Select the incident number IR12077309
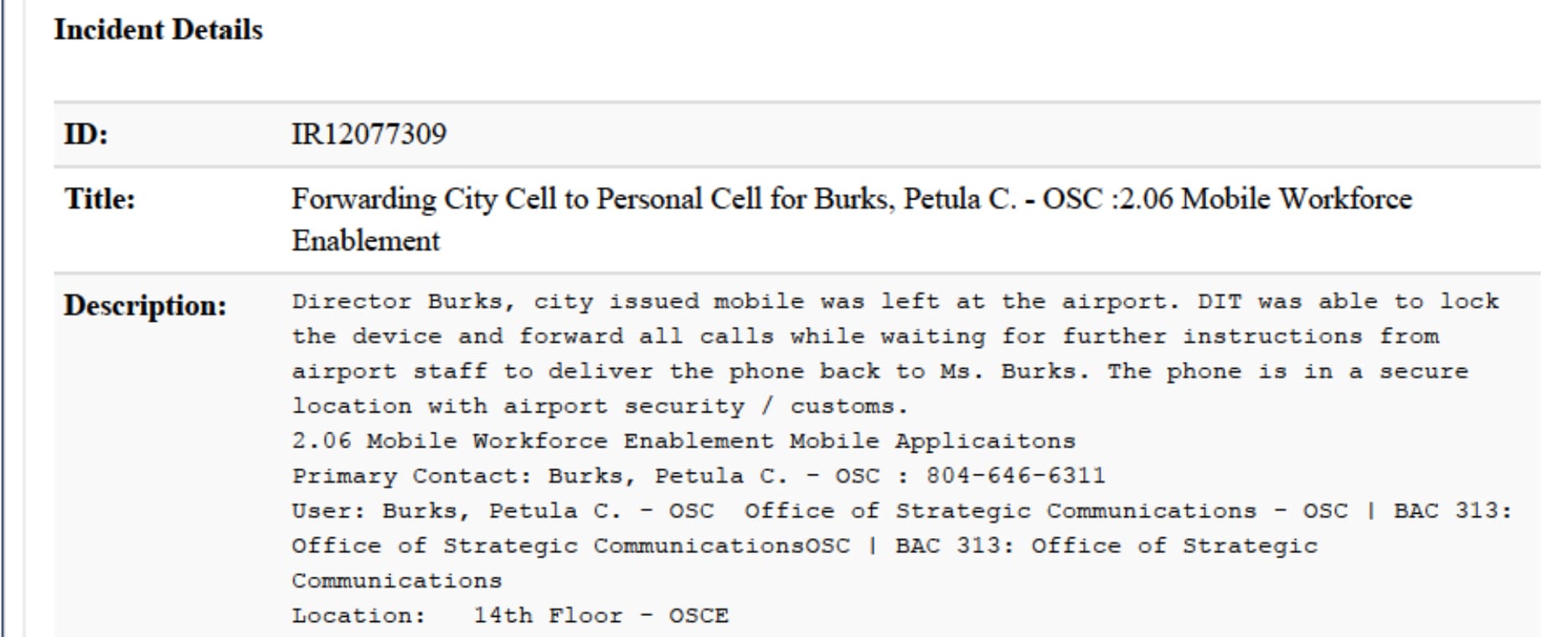This screenshot has height=637, width=1568. 369,134
